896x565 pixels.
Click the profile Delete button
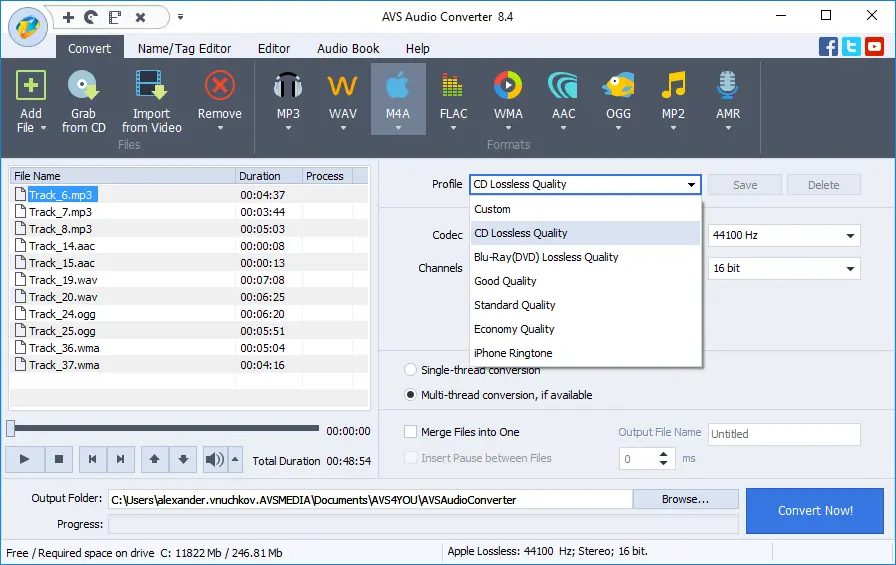[x=823, y=185]
